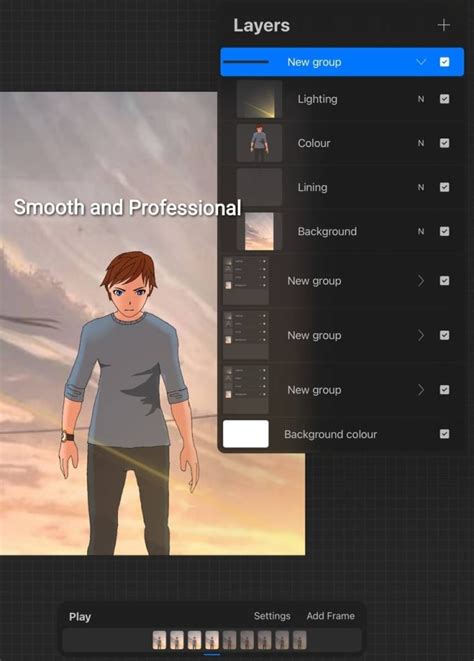Tap thumbnail of the middle collapsed New group
Screen dimensions: 474x661
click(x=245, y=336)
